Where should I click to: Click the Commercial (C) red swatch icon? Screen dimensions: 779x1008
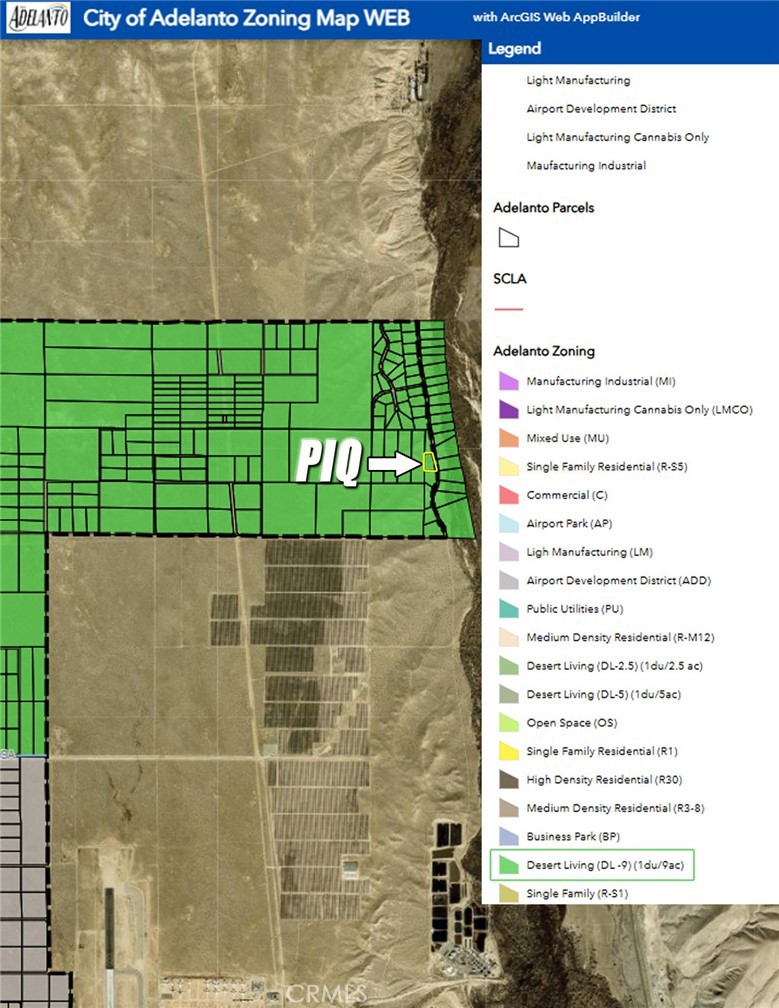pos(508,494)
